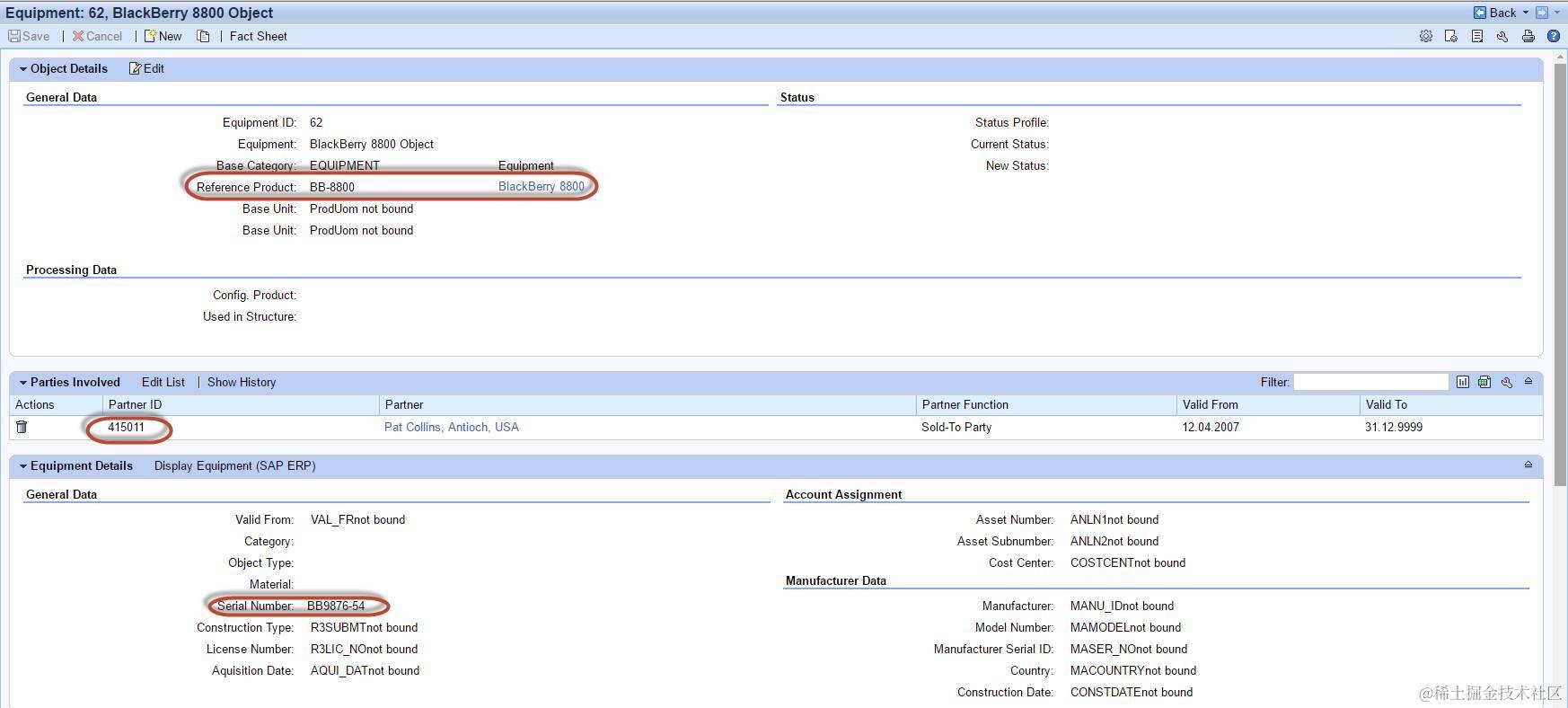Click the COSTCENTnot bound Cost Center value
Viewport: 1568px width, 708px height.
tap(1128, 563)
